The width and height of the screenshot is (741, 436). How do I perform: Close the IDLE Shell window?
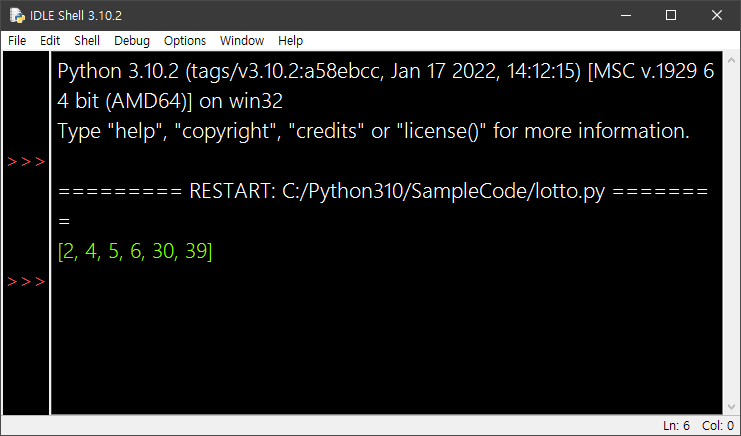pos(717,15)
